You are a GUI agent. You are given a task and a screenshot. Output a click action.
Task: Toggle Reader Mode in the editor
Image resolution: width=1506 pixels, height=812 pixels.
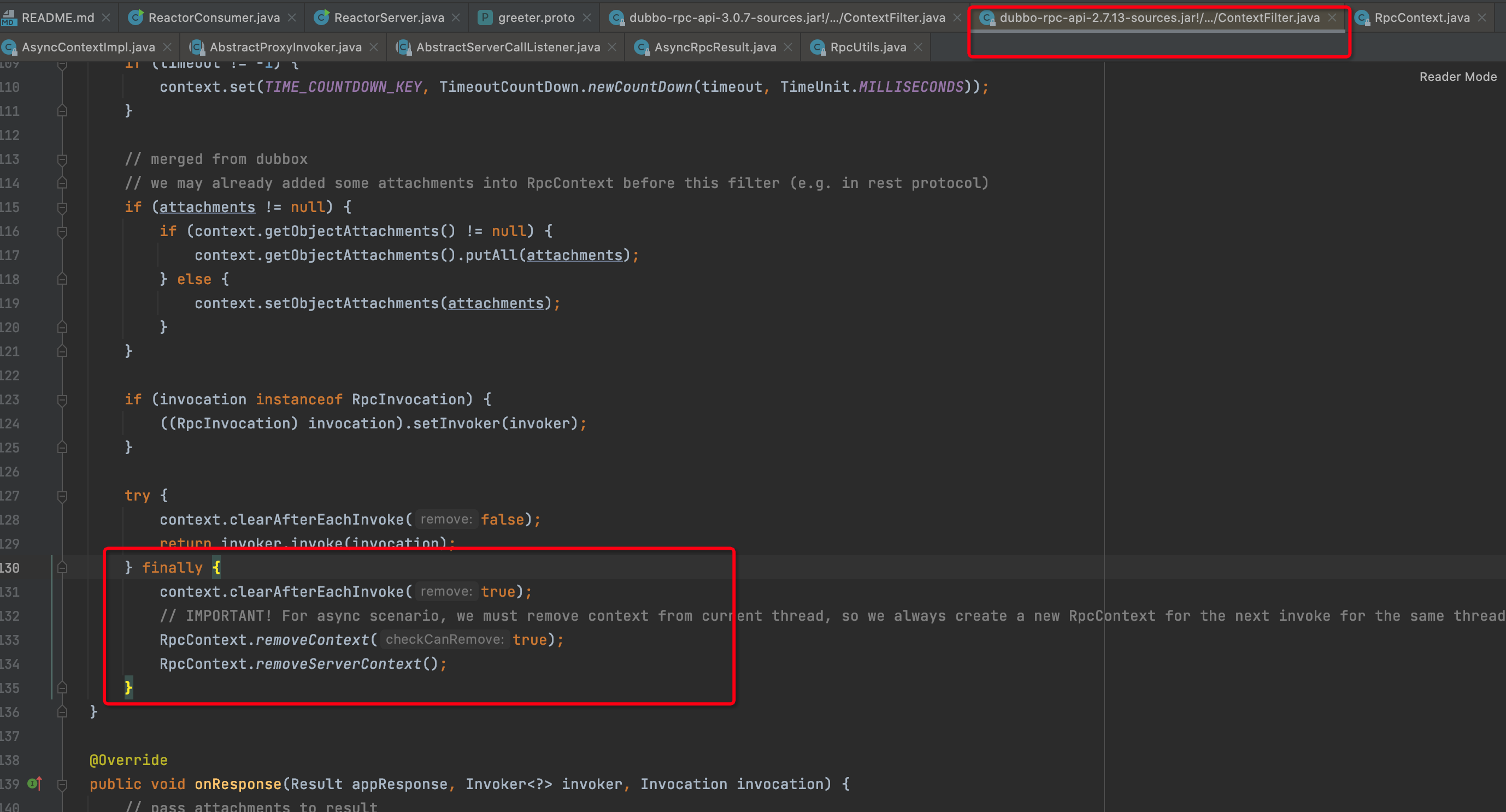click(x=1457, y=77)
